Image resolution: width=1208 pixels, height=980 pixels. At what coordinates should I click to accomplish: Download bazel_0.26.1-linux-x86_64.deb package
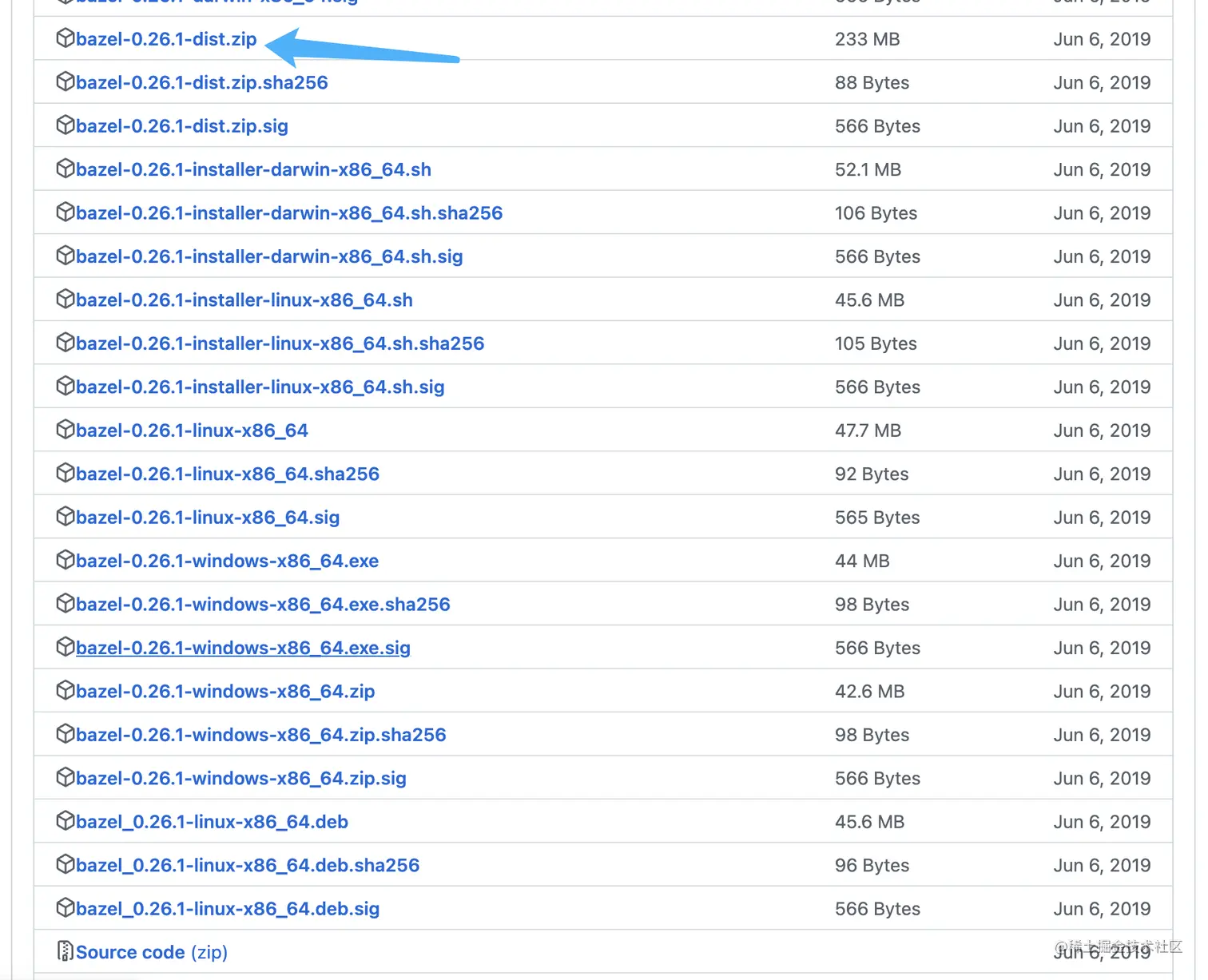pos(212,822)
